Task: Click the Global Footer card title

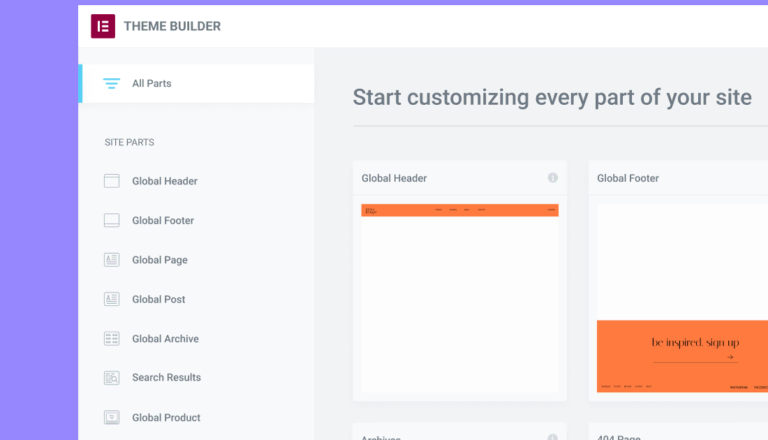Action: click(x=628, y=178)
